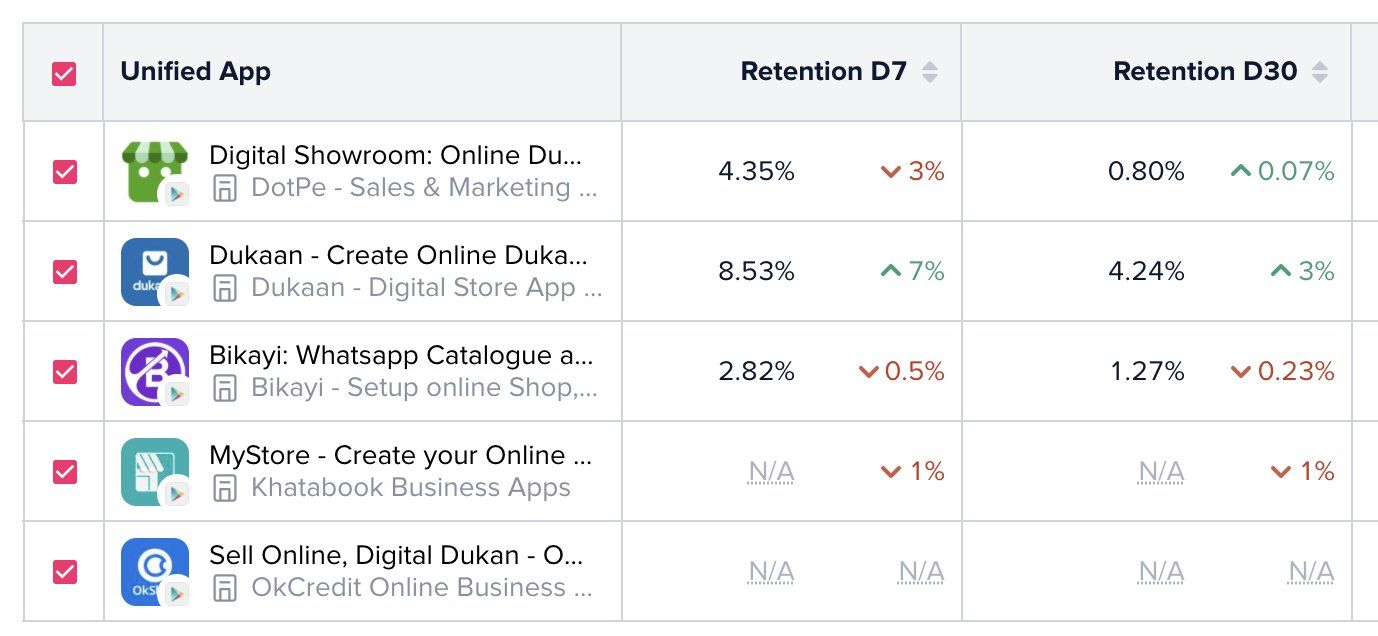The height and width of the screenshot is (636, 1378).
Task: Click the MyStore teal app icon
Action: click(x=154, y=471)
